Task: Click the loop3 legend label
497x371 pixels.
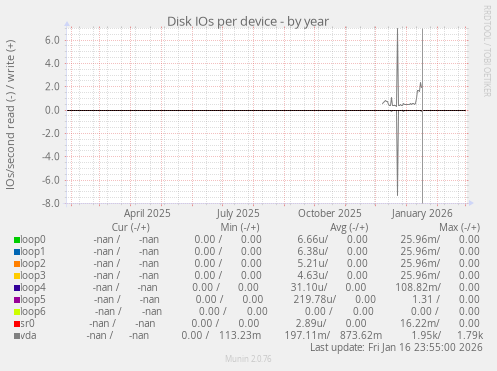Action: pos(33,275)
